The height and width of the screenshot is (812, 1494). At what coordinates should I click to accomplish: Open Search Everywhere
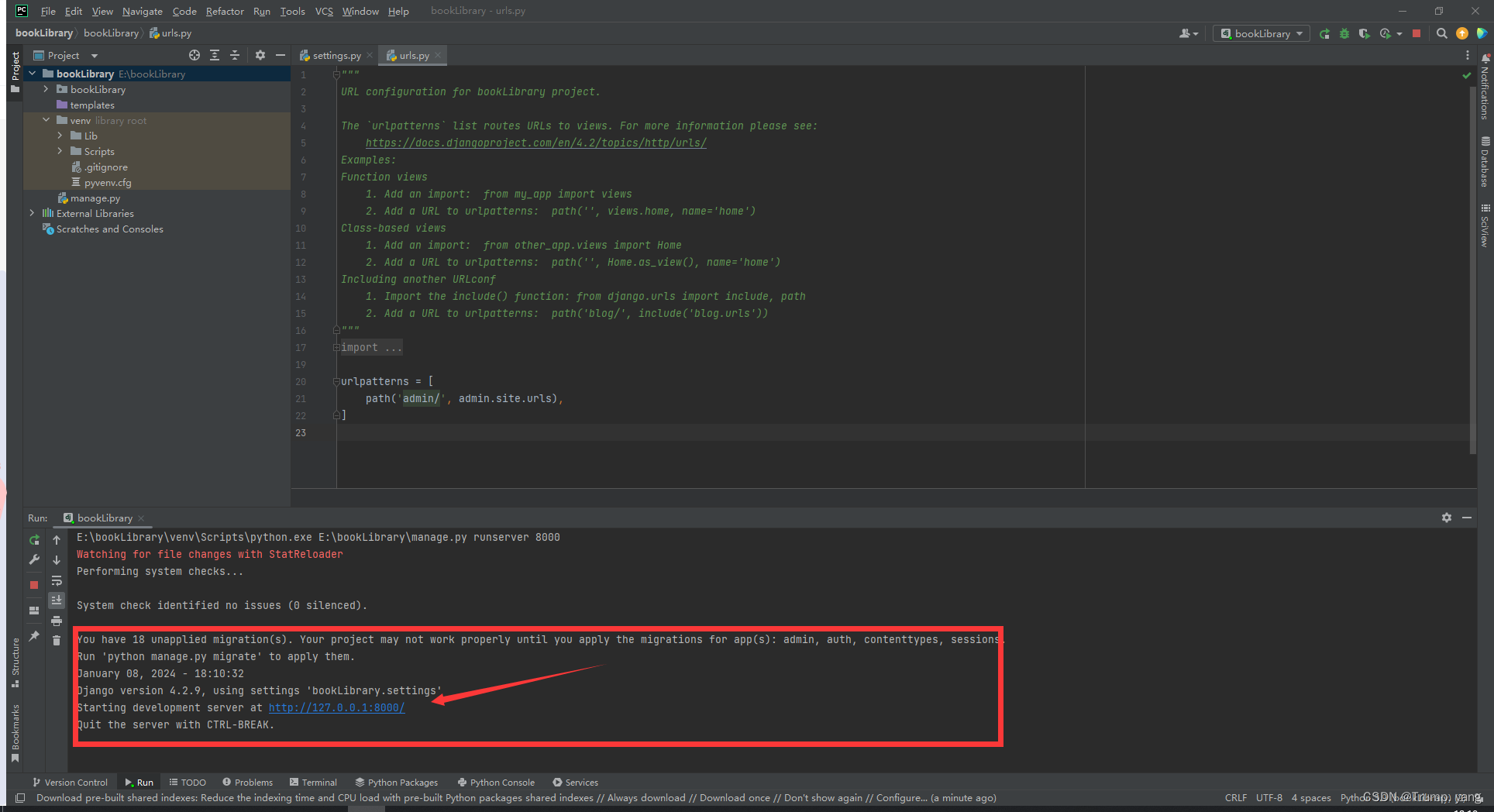[1441, 33]
